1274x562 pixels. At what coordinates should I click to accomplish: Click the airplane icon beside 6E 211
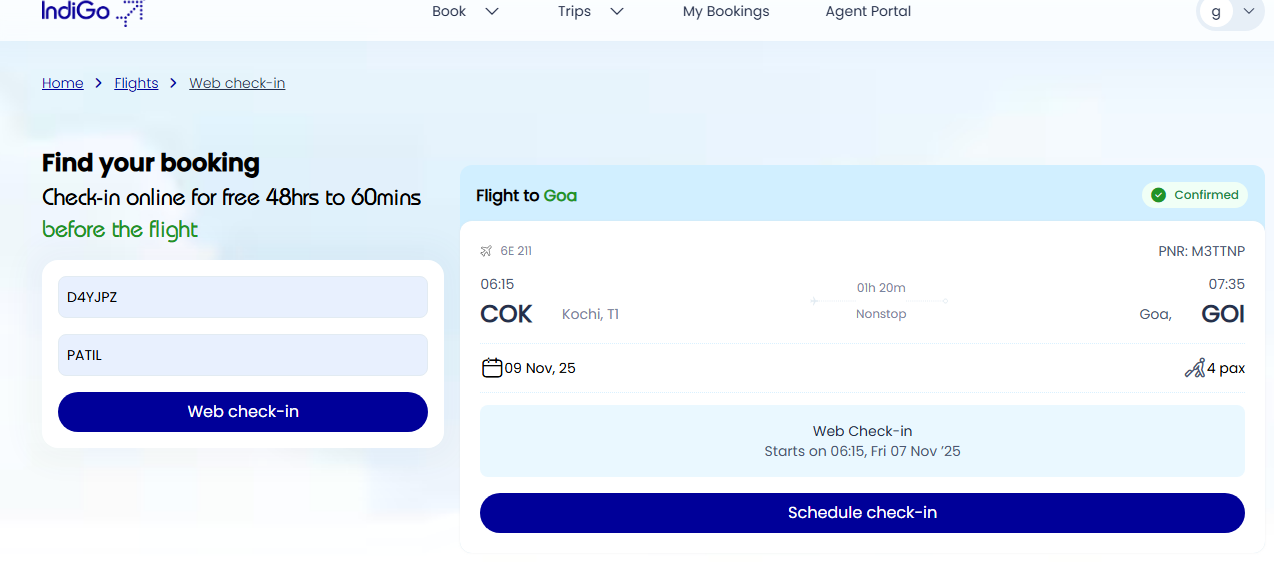click(x=486, y=251)
